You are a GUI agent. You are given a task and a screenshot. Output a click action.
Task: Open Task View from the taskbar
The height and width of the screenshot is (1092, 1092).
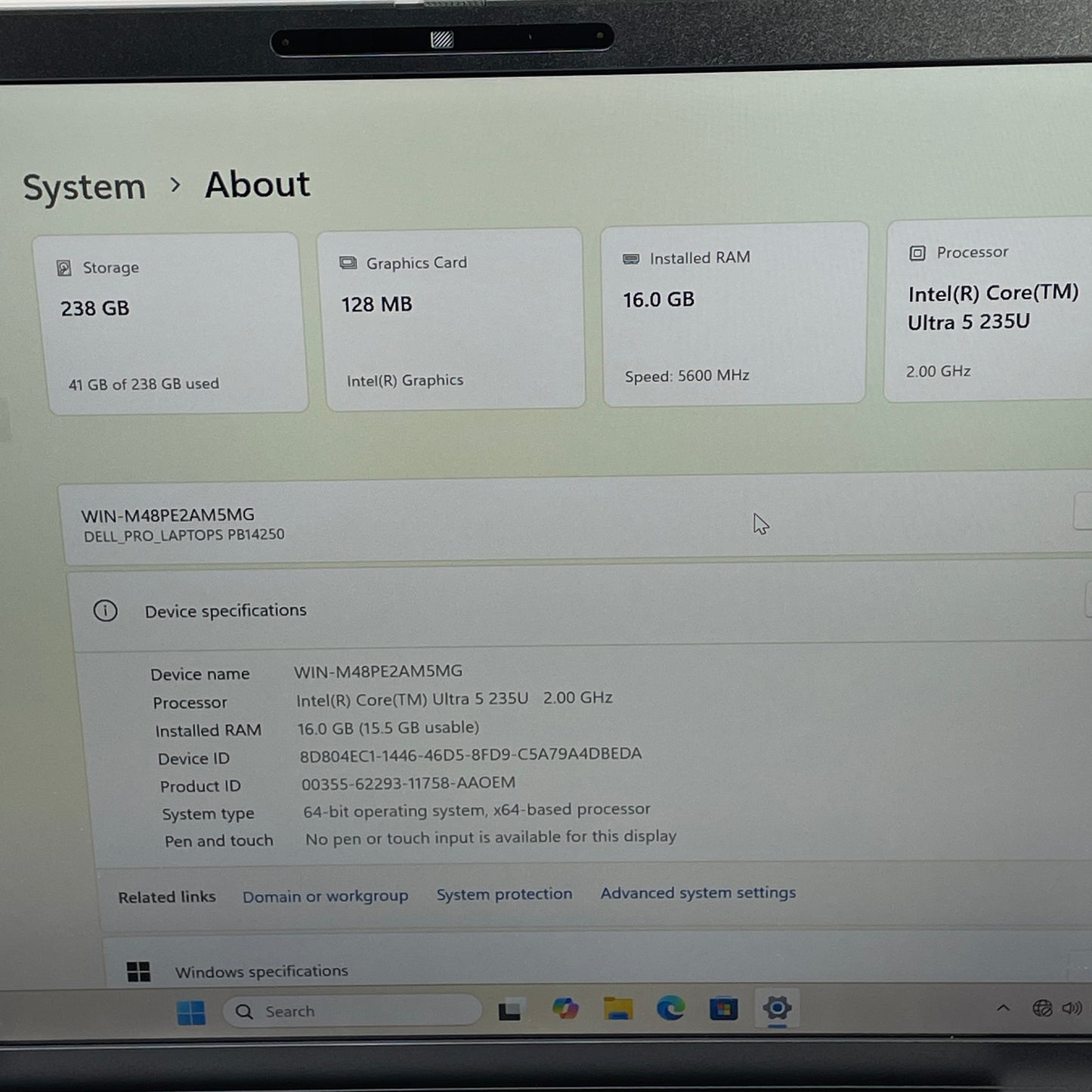(x=509, y=1010)
